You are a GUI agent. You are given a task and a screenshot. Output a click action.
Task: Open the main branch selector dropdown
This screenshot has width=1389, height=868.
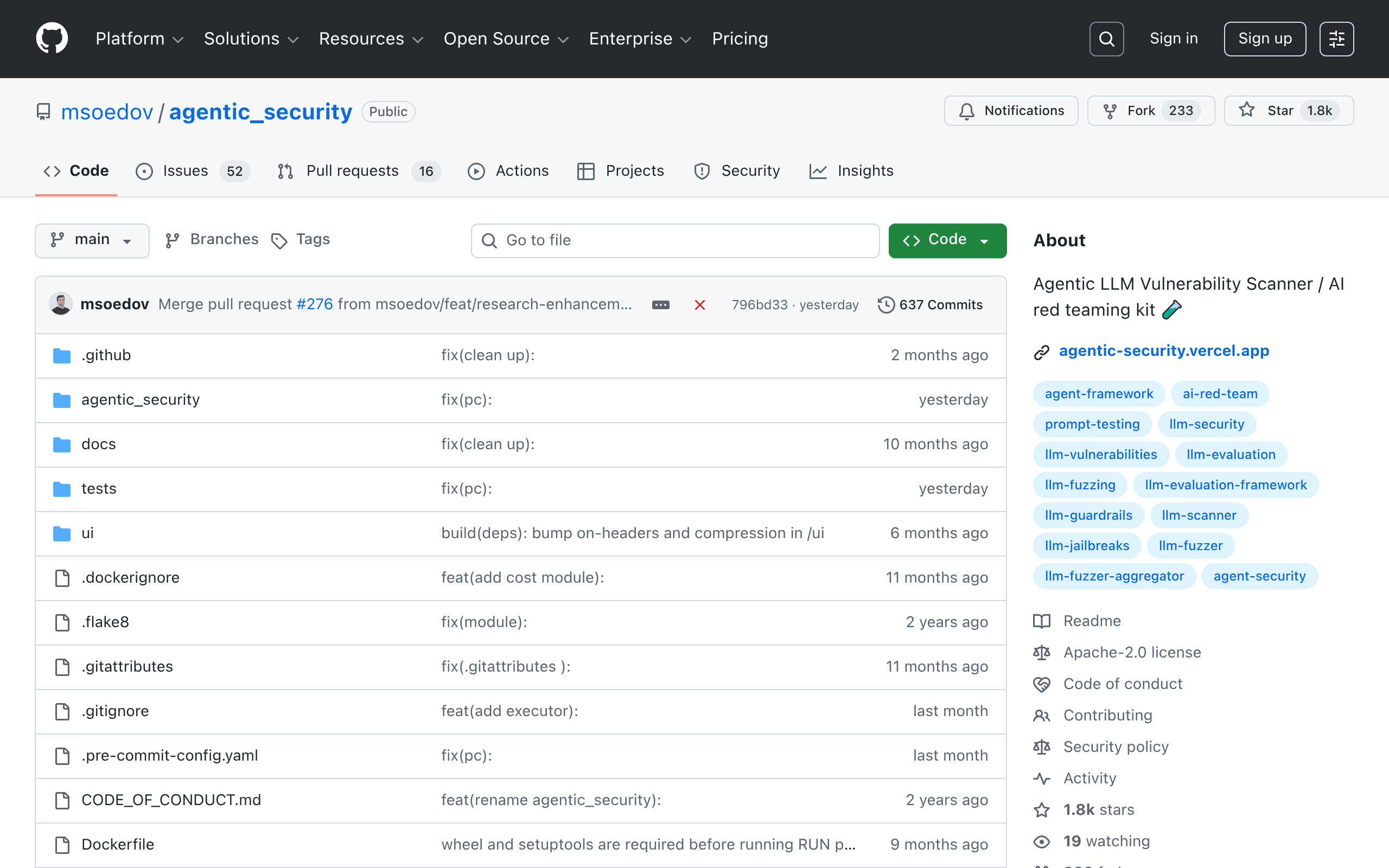pyautogui.click(x=92, y=240)
